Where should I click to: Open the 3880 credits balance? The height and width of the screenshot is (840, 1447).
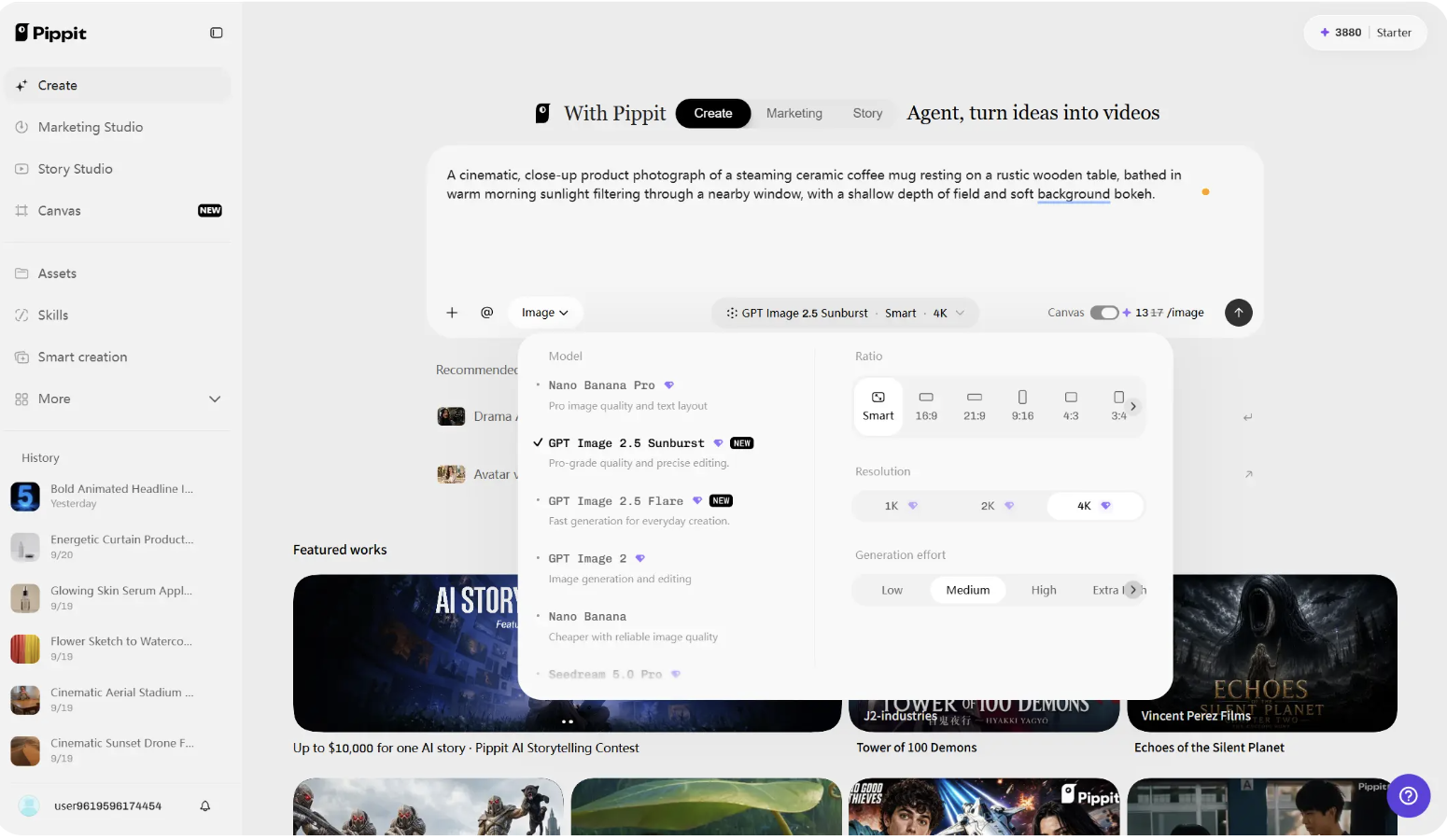point(1341,33)
